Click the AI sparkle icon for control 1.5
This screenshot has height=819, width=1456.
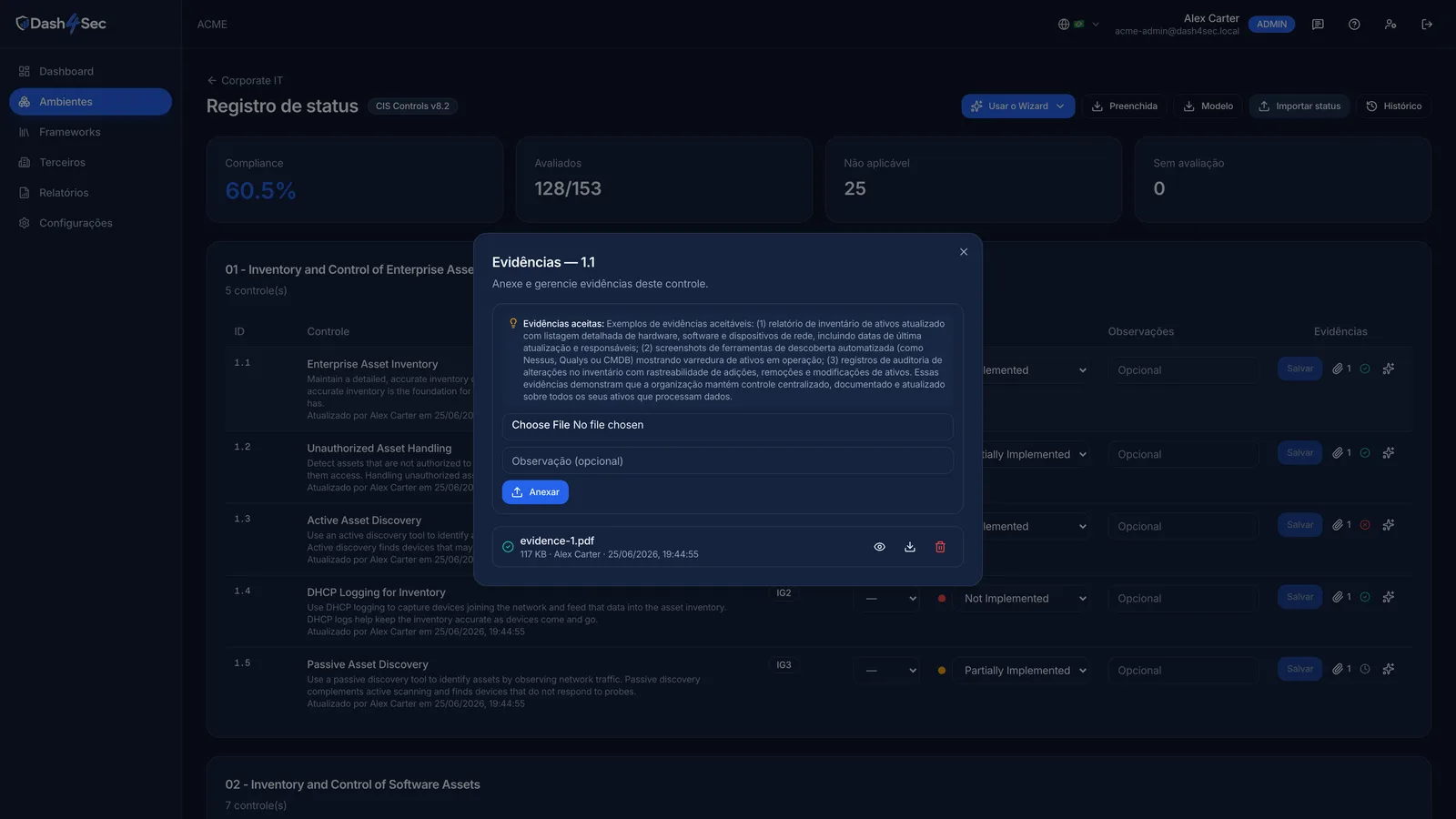pyautogui.click(x=1389, y=669)
